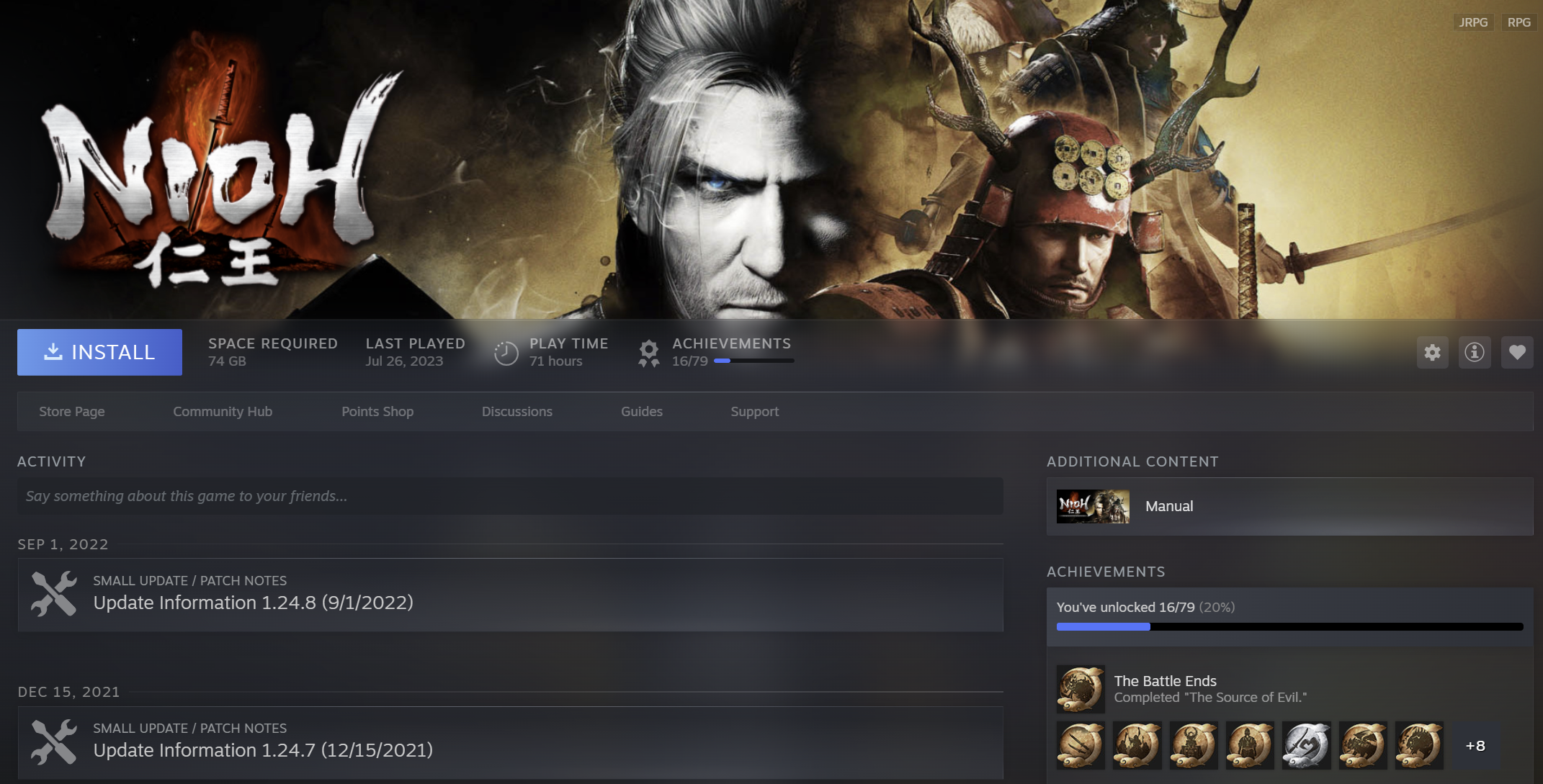Open game settings gear icon
The width and height of the screenshot is (1543, 784).
pos(1432,352)
